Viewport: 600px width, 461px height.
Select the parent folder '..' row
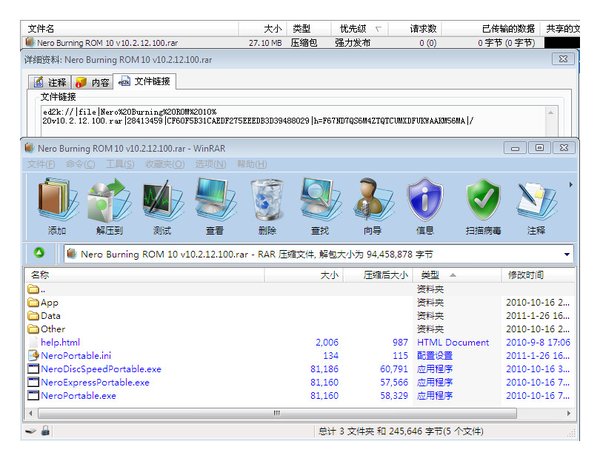(x=300, y=289)
